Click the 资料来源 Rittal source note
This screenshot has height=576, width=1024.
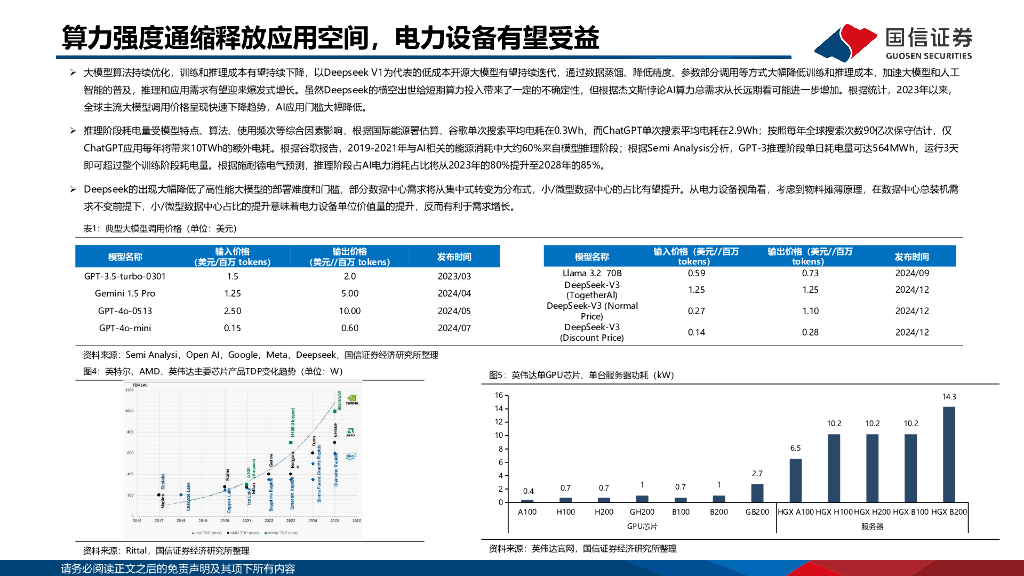[x=166, y=551]
